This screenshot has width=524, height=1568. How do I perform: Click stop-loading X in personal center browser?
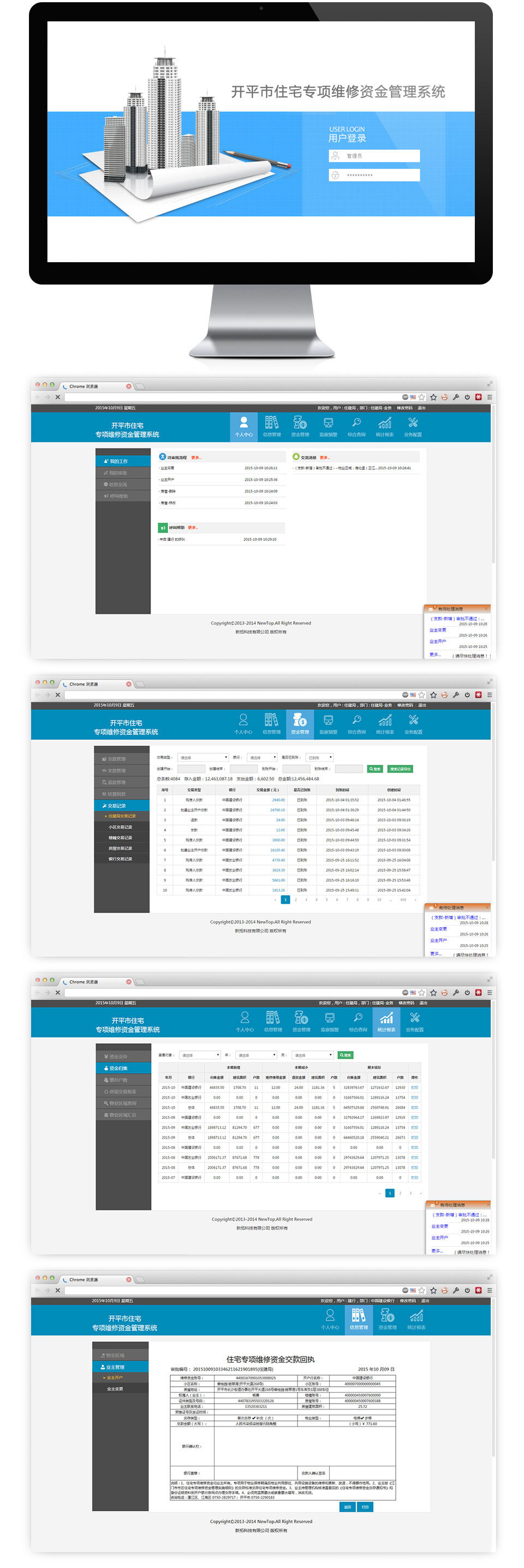58,397
